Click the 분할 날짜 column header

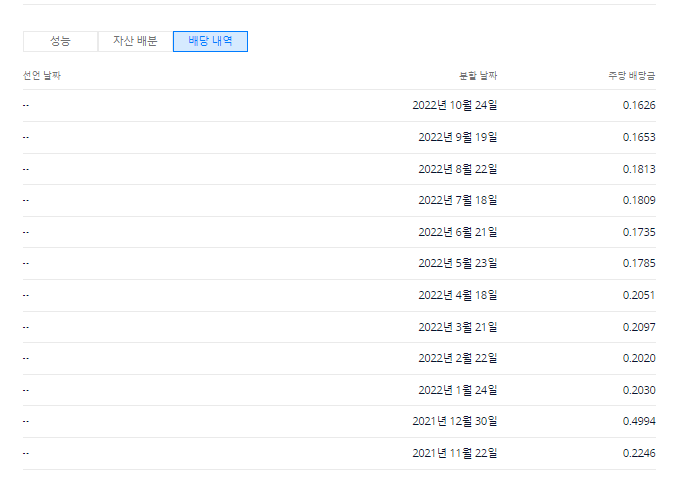[478, 76]
